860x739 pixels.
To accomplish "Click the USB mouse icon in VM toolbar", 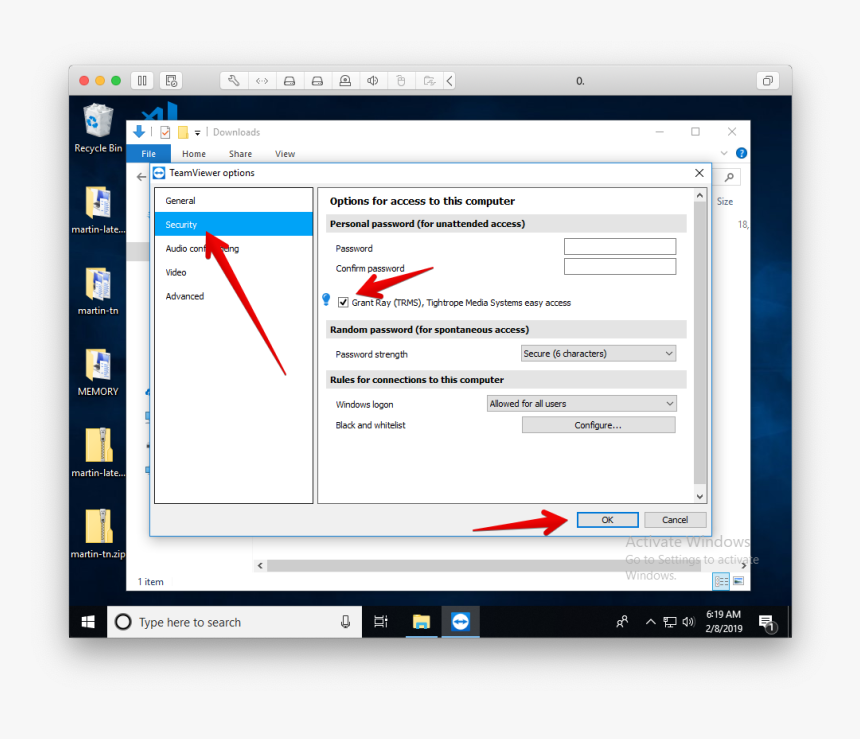I will pyautogui.click(x=401, y=81).
